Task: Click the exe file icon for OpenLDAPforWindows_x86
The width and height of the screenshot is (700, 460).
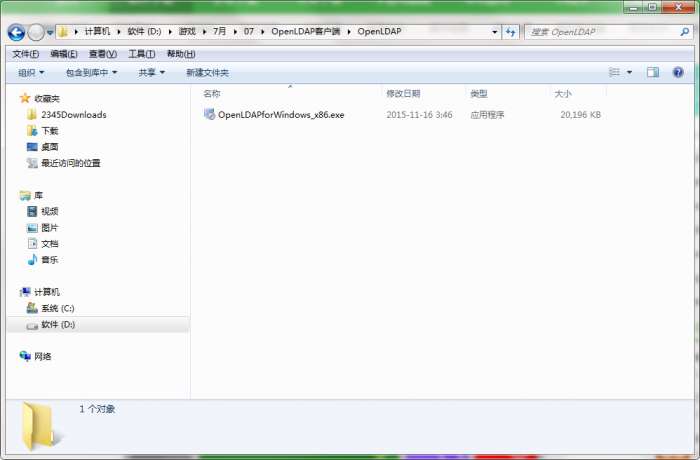Action: [209, 114]
